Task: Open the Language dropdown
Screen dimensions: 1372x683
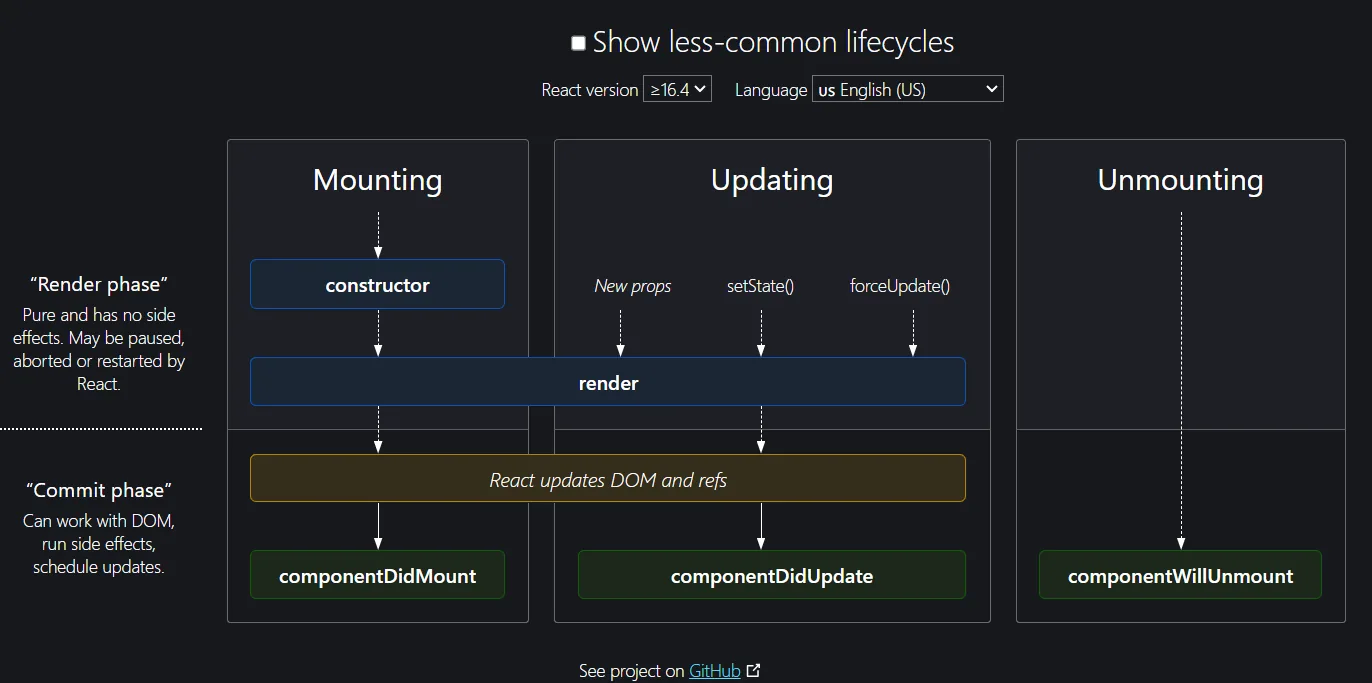Action: [907, 89]
